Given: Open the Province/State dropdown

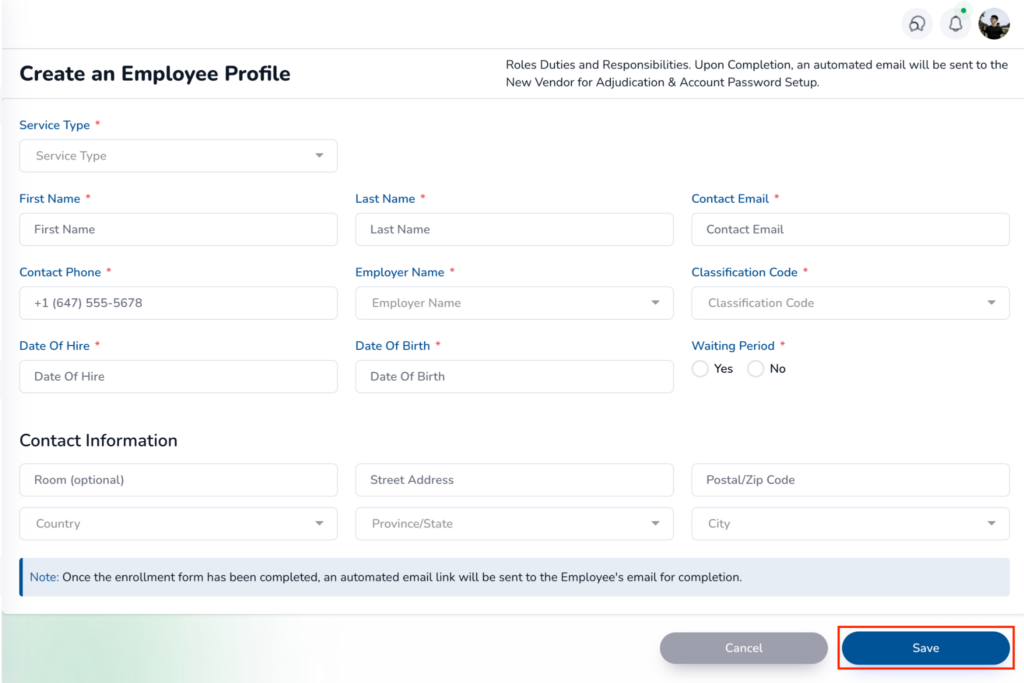Looking at the screenshot, I should click(x=514, y=524).
